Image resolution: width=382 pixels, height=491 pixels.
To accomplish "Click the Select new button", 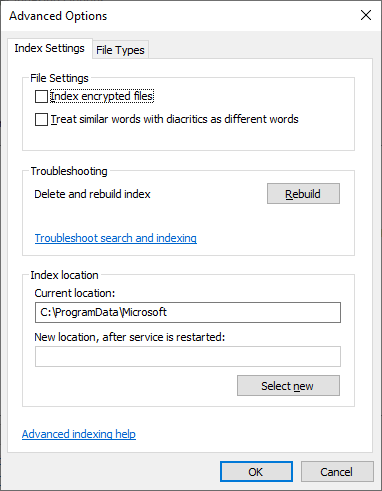I will pyautogui.click(x=288, y=386).
